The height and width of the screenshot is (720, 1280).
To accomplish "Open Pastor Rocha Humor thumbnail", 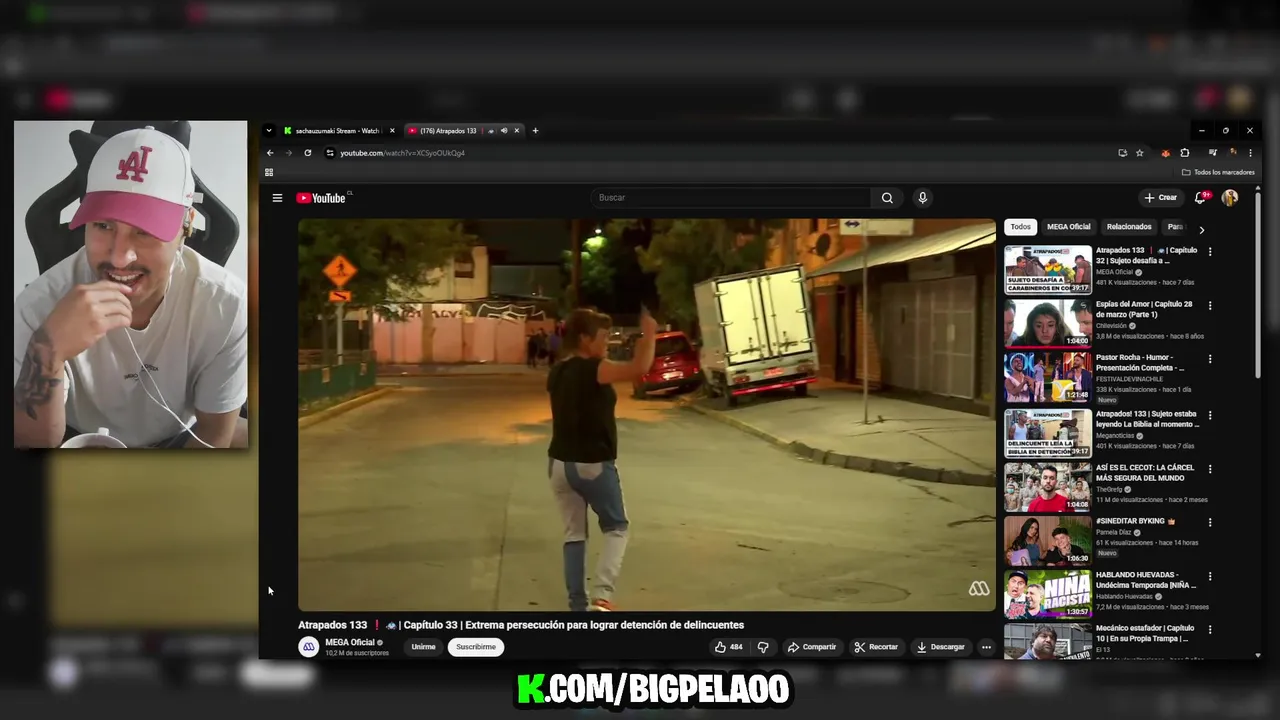I will pyautogui.click(x=1048, y=377).
